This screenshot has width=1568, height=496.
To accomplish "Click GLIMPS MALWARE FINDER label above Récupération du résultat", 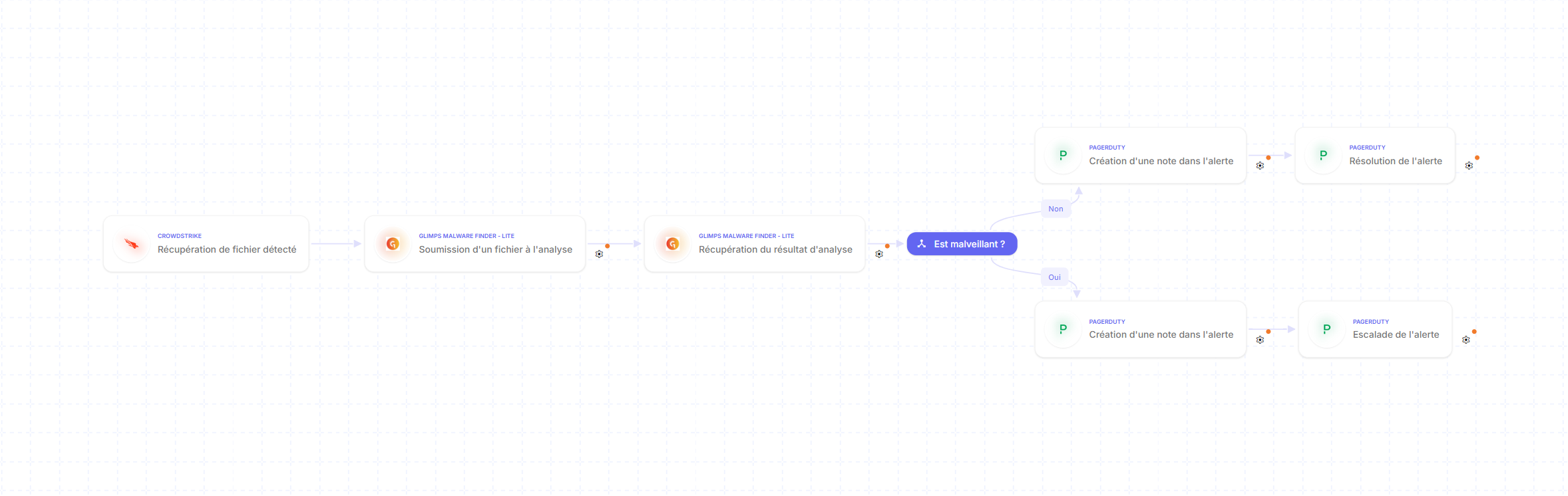I will pos(747,236).
